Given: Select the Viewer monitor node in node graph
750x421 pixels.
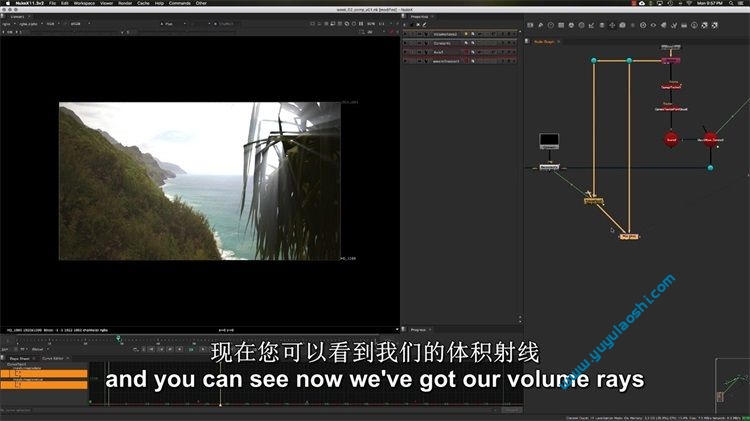Looking at the screenshot, I should click(x=549, y=141).
